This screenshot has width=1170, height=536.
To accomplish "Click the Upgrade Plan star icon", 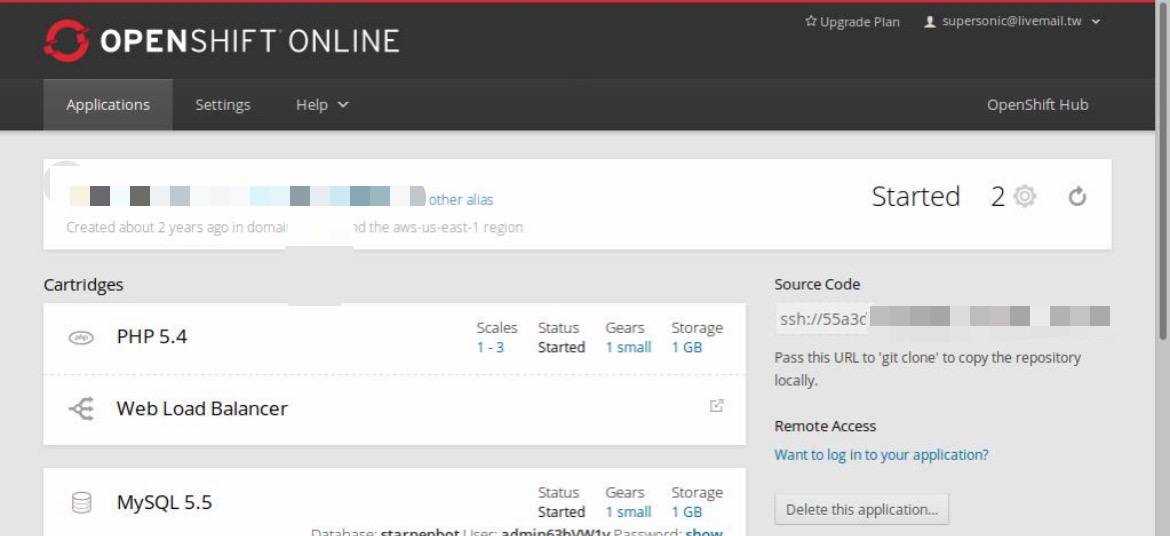I will tap(811, 22).
